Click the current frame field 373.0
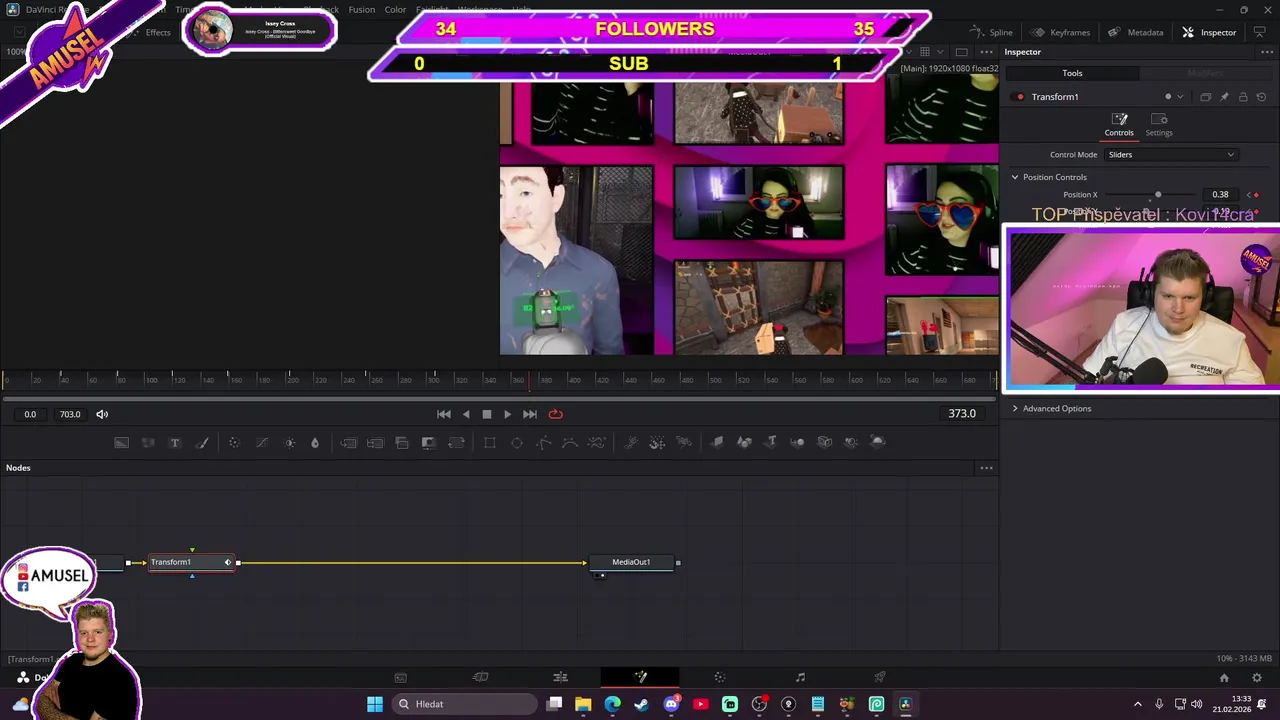This screenshot has width=1280, height=720. coord(961,414)
